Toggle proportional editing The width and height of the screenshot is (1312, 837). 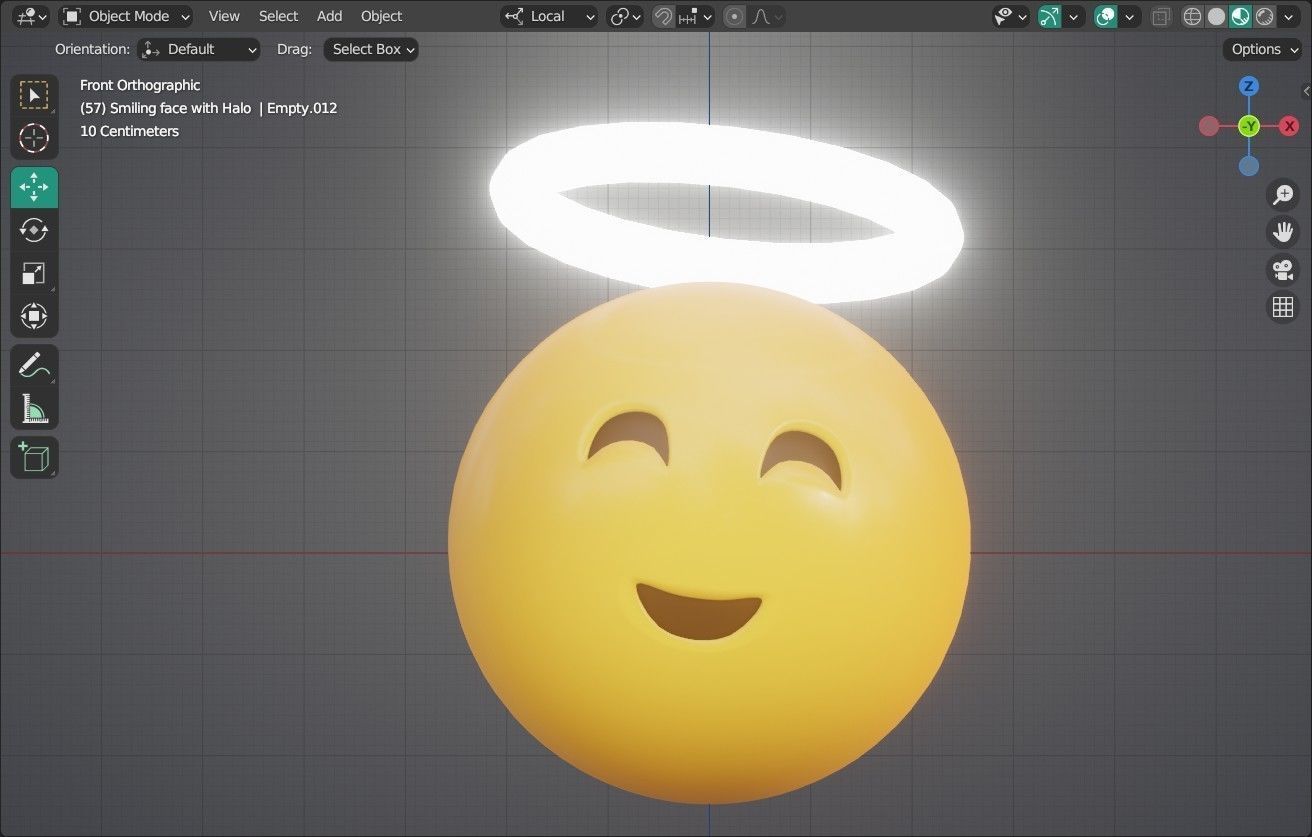pos(735,16)
